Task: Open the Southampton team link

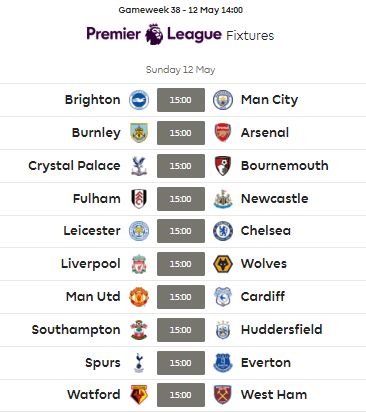Action: click(x=76, y=330)
